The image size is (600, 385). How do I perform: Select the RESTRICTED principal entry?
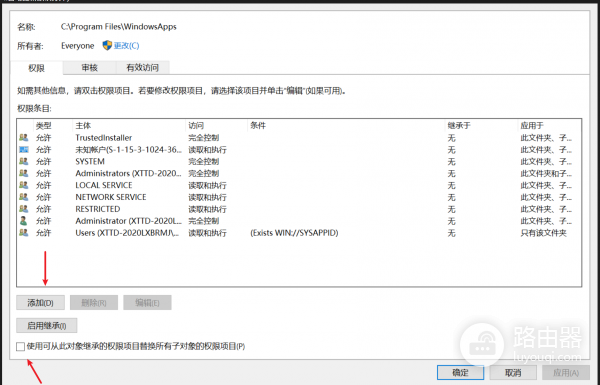98,209
